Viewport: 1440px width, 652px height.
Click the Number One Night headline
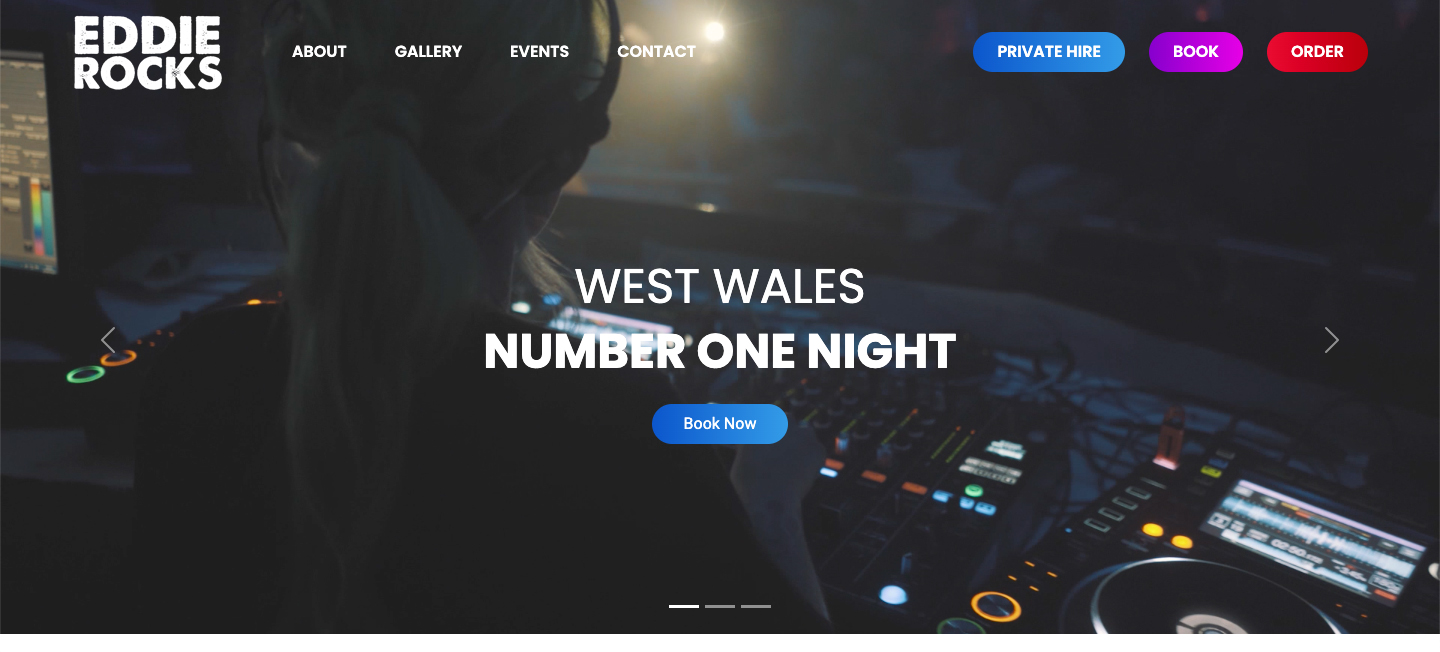[720, 352]
